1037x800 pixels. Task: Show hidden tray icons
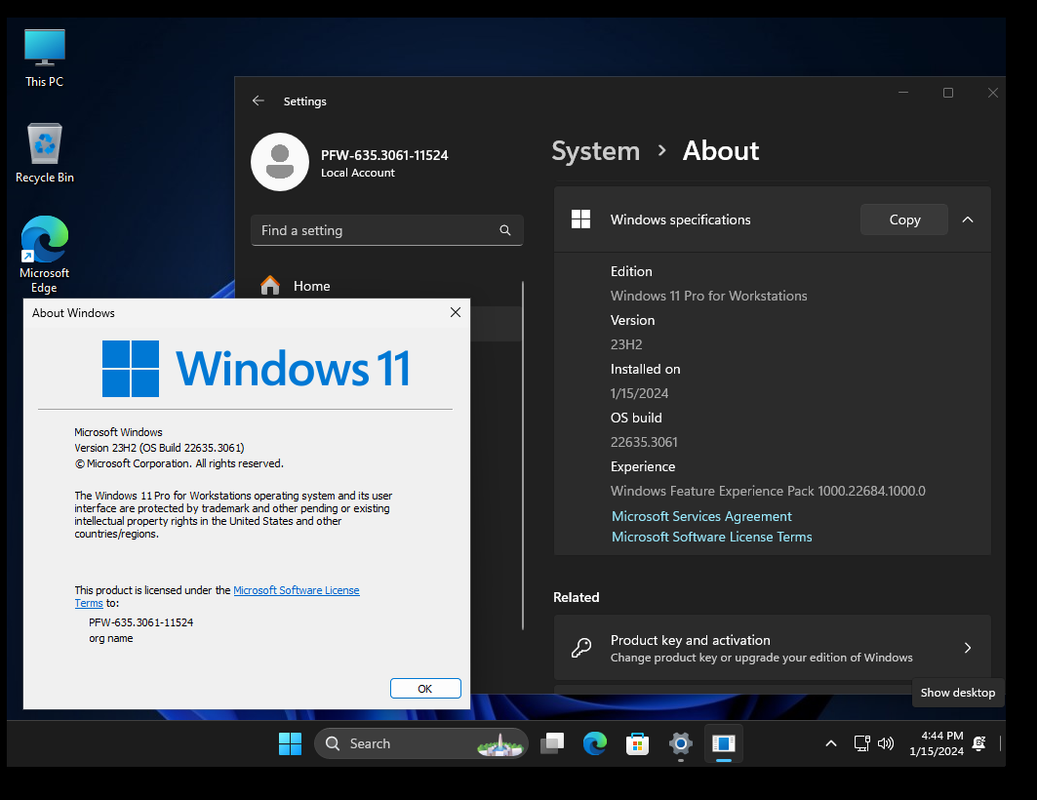(831, 744)
